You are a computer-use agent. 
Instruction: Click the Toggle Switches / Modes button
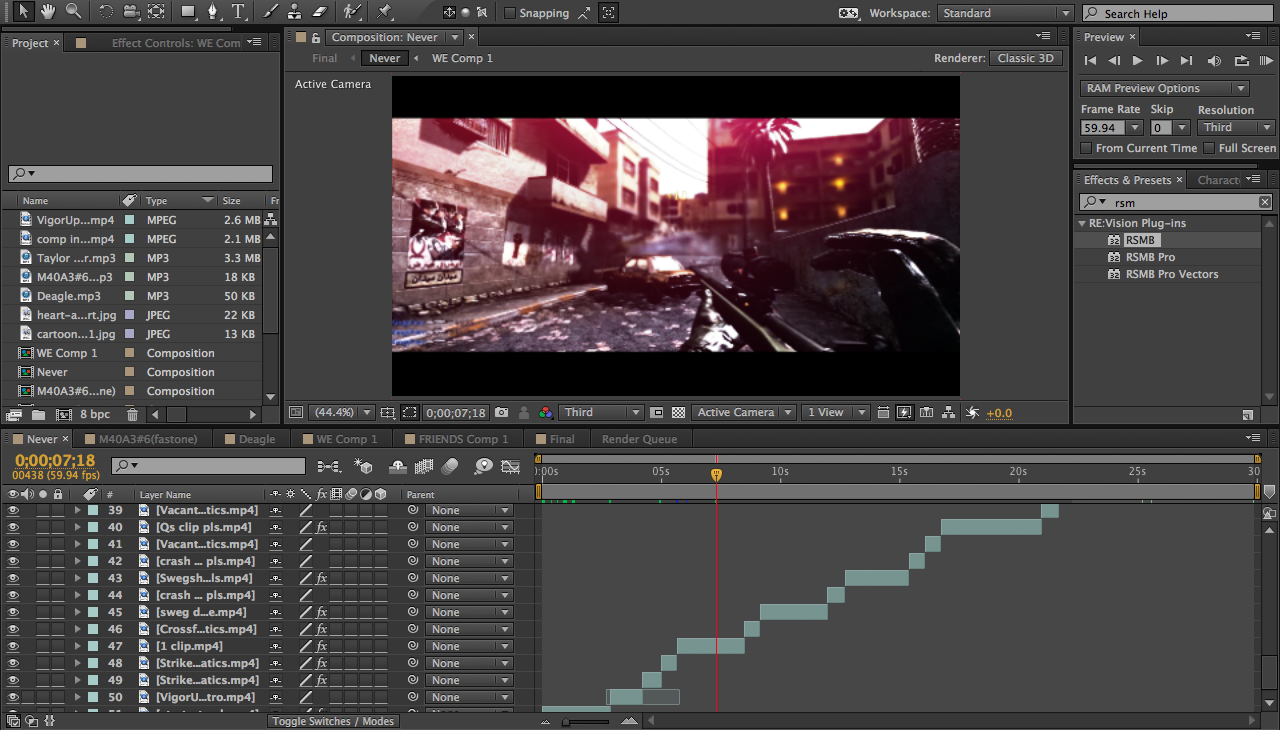tap(334, 721)
